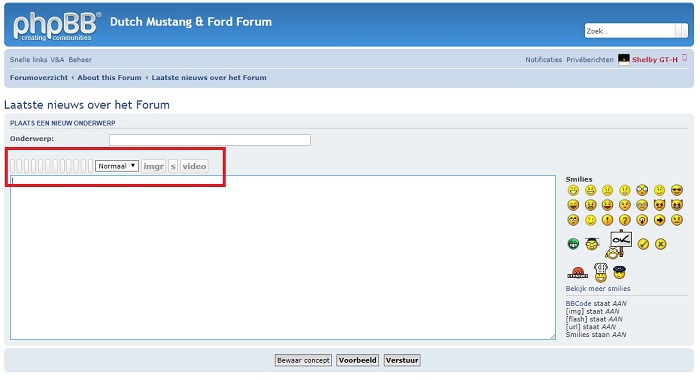
Task: Insert the winking smiley in third row
Action: tap(590, 220)
